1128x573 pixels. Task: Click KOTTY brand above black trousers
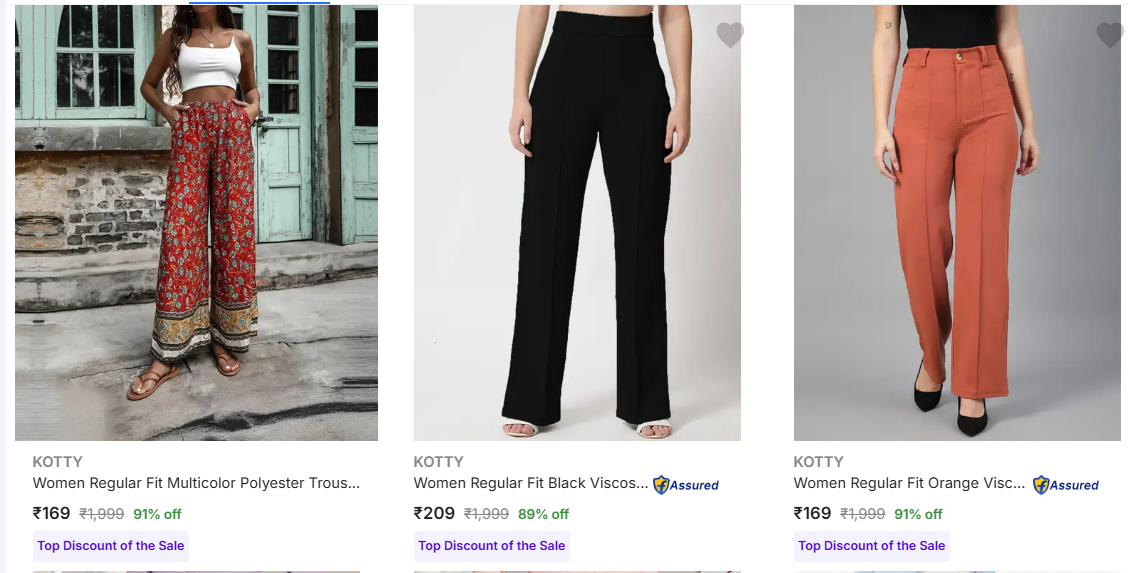tap(439, 462)
